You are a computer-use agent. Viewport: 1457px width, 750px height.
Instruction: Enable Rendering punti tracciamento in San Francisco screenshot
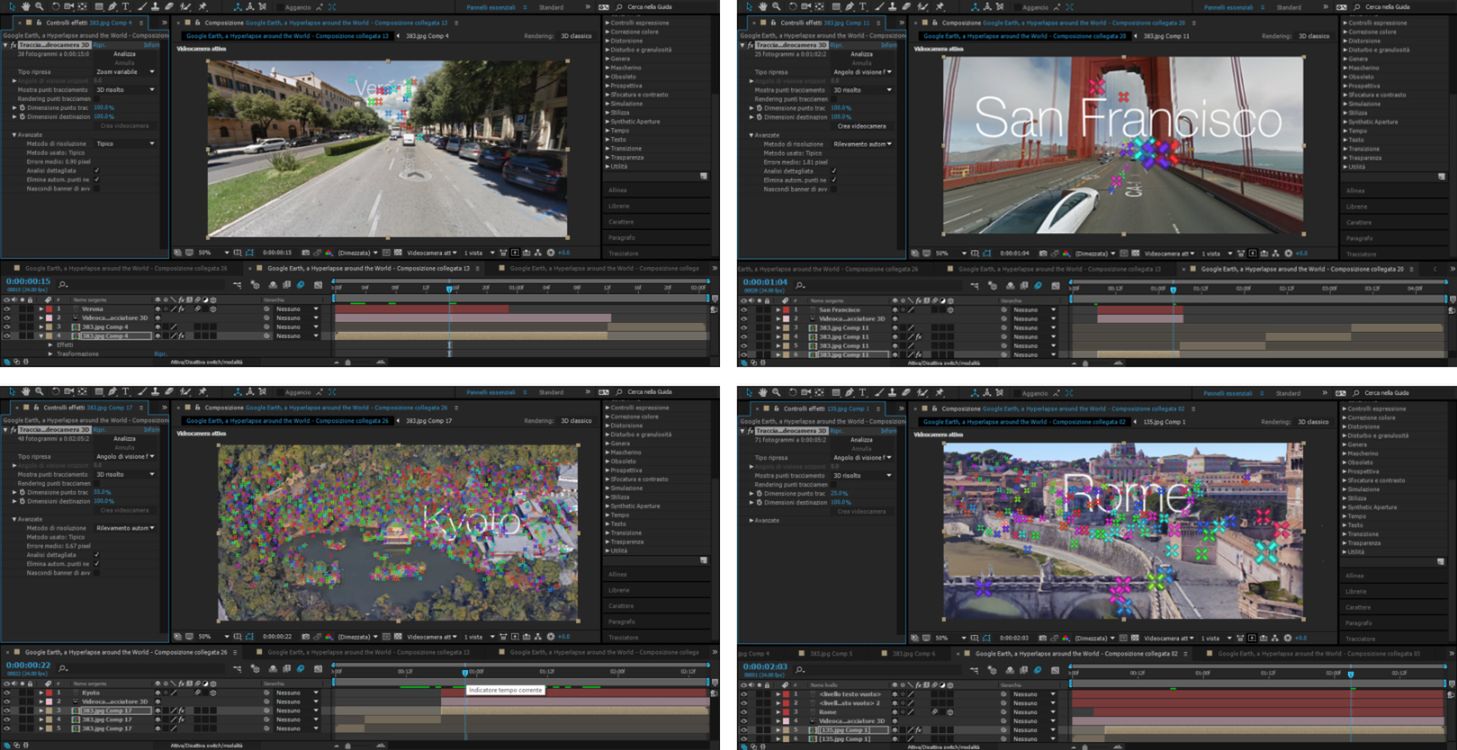834,99
